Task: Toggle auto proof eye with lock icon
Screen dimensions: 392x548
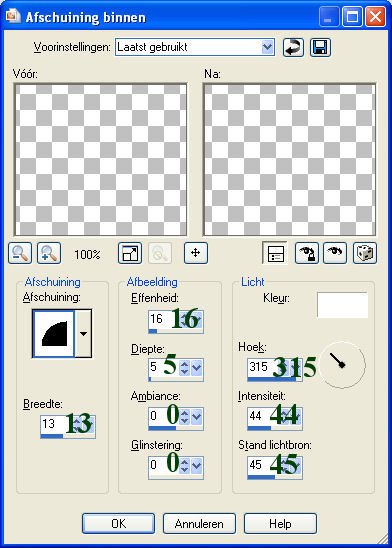Action: pos(307,253)
